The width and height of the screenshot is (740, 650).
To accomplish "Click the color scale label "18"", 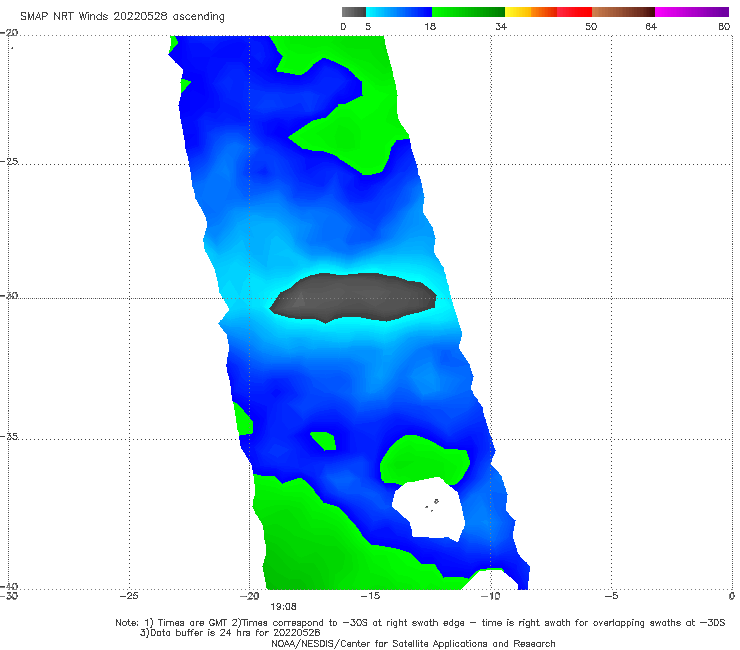I will (x=430, y=26).
